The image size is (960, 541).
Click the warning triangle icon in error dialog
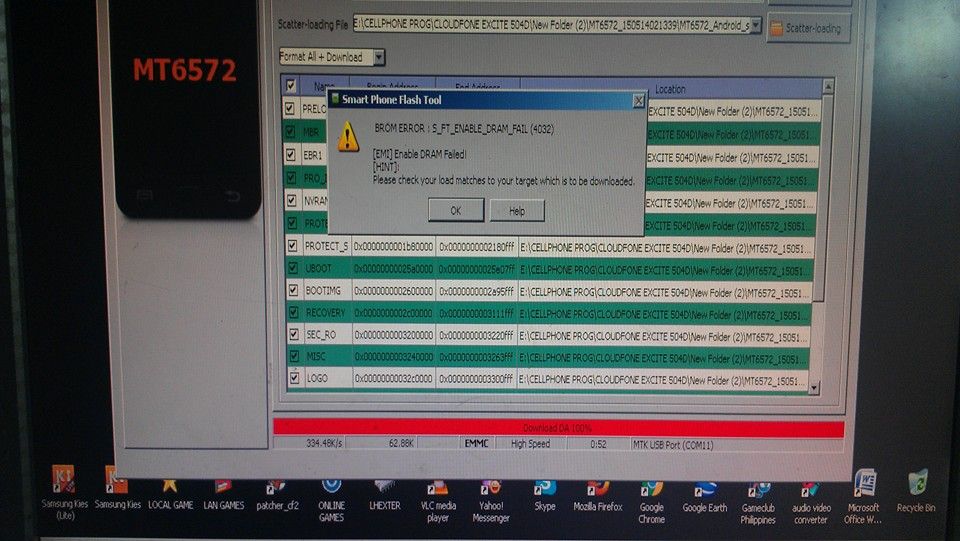tap(348, 136)
